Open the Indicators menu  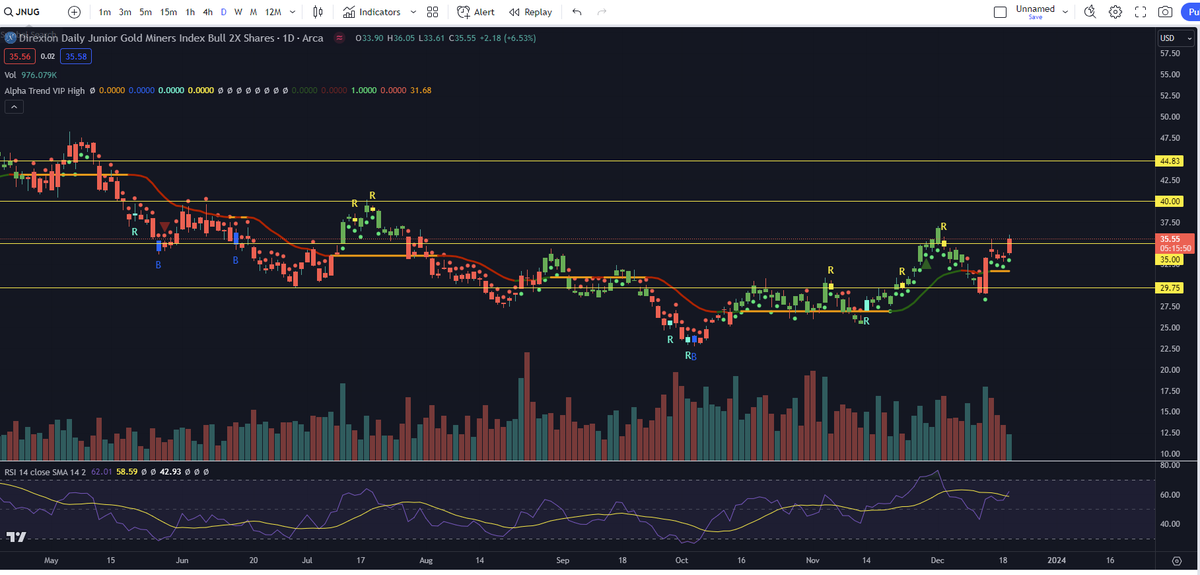371,12
